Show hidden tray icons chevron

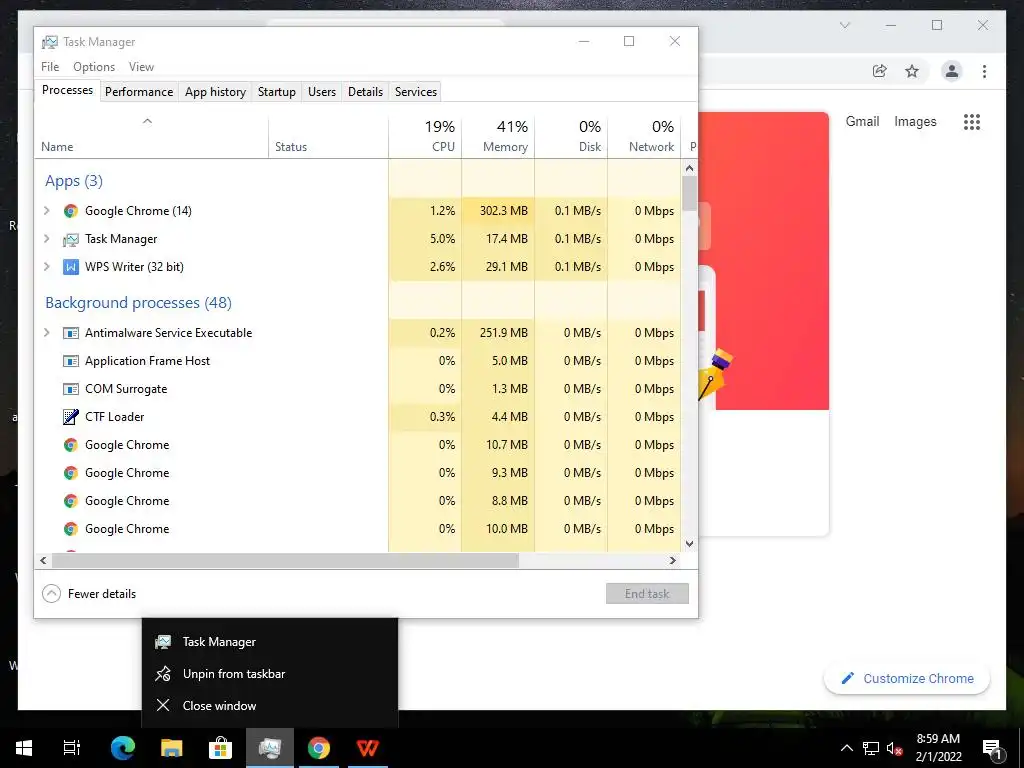pyautogui.click(x=846, y=748)
